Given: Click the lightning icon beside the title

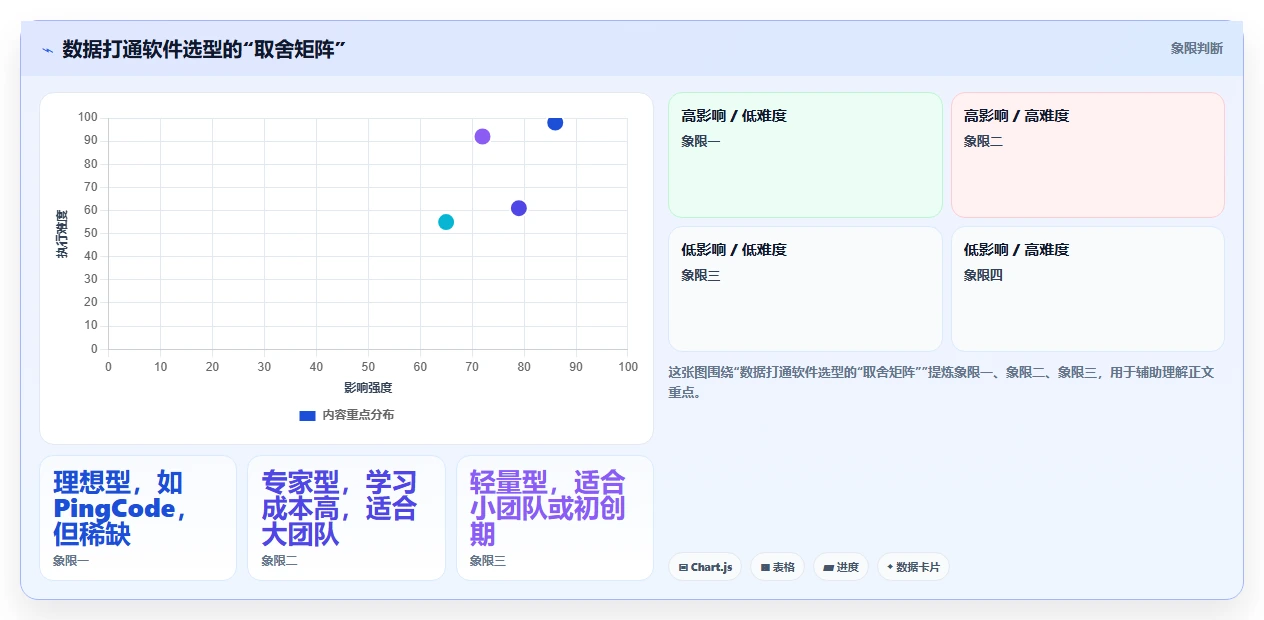Looking at the screenshot, I should pos(48,50).
